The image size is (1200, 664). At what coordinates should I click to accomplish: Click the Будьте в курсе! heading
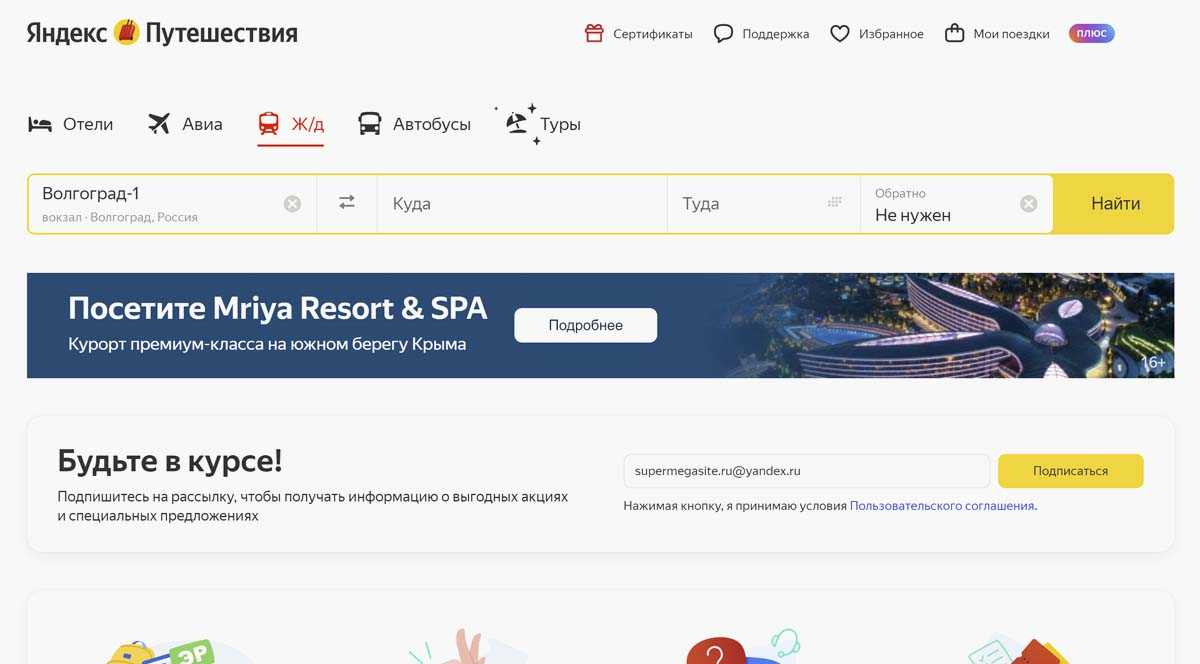pos(170,461)
